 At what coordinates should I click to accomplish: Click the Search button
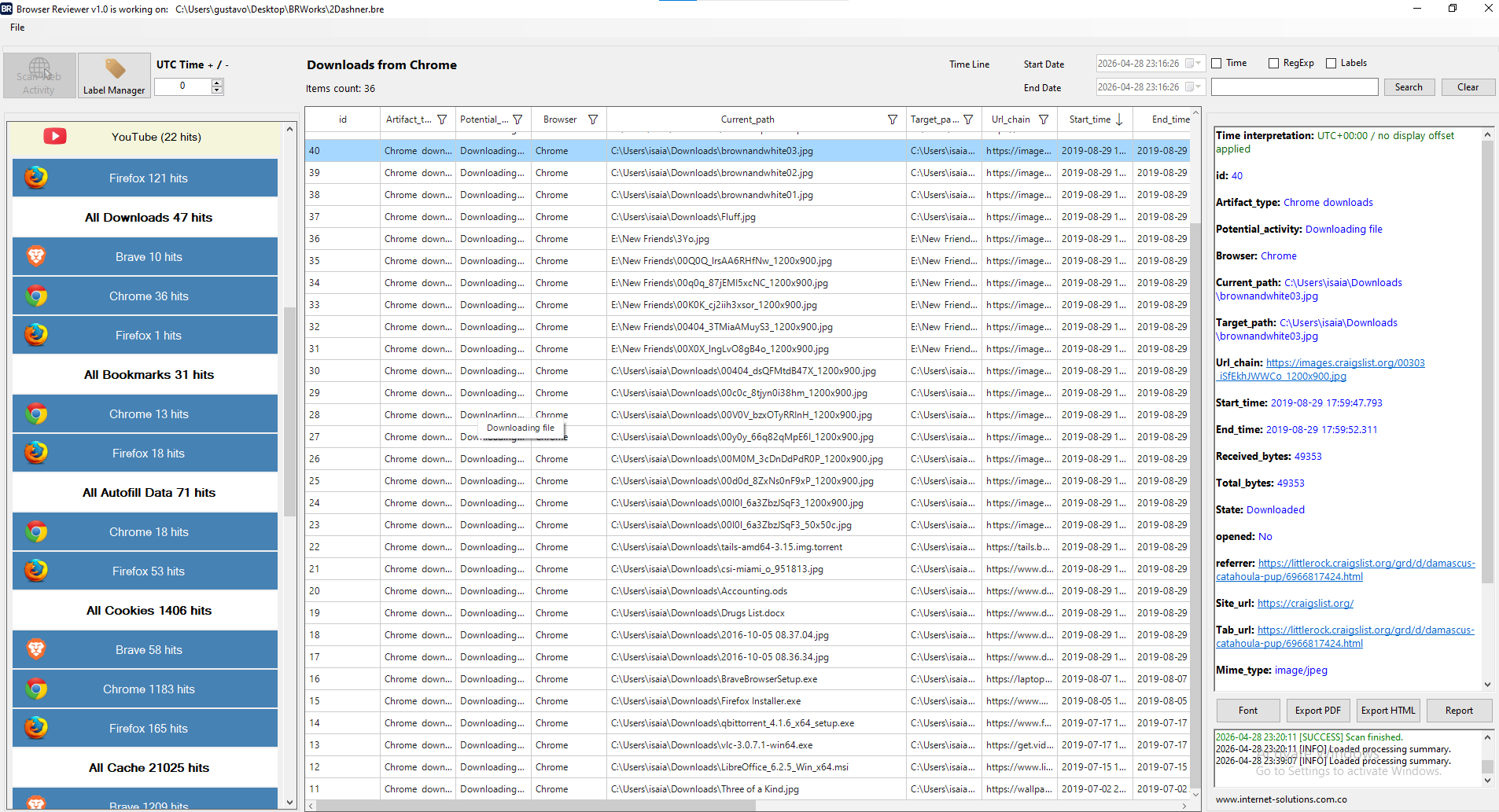pos(1409,87)
